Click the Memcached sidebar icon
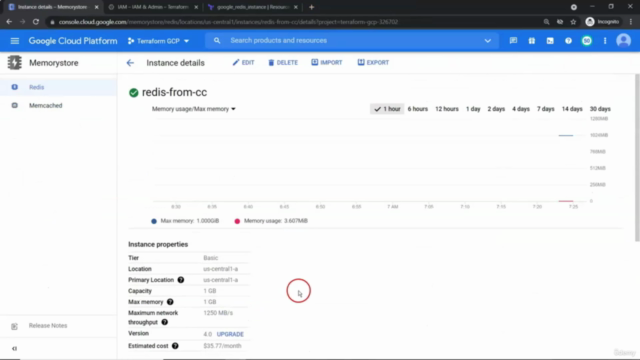640x360 pixels. point(15,105)
